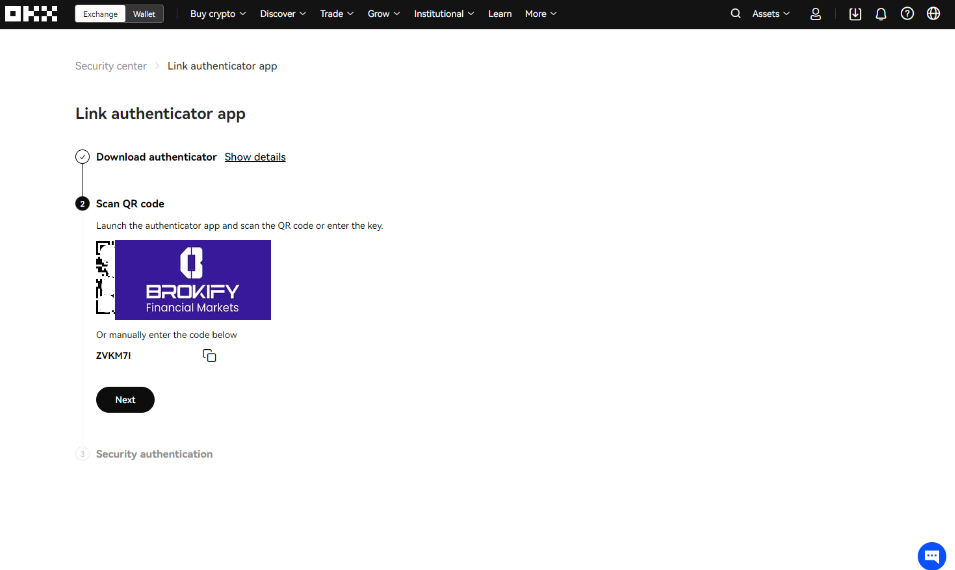Open the notifications bell icon

coord(881,14)
